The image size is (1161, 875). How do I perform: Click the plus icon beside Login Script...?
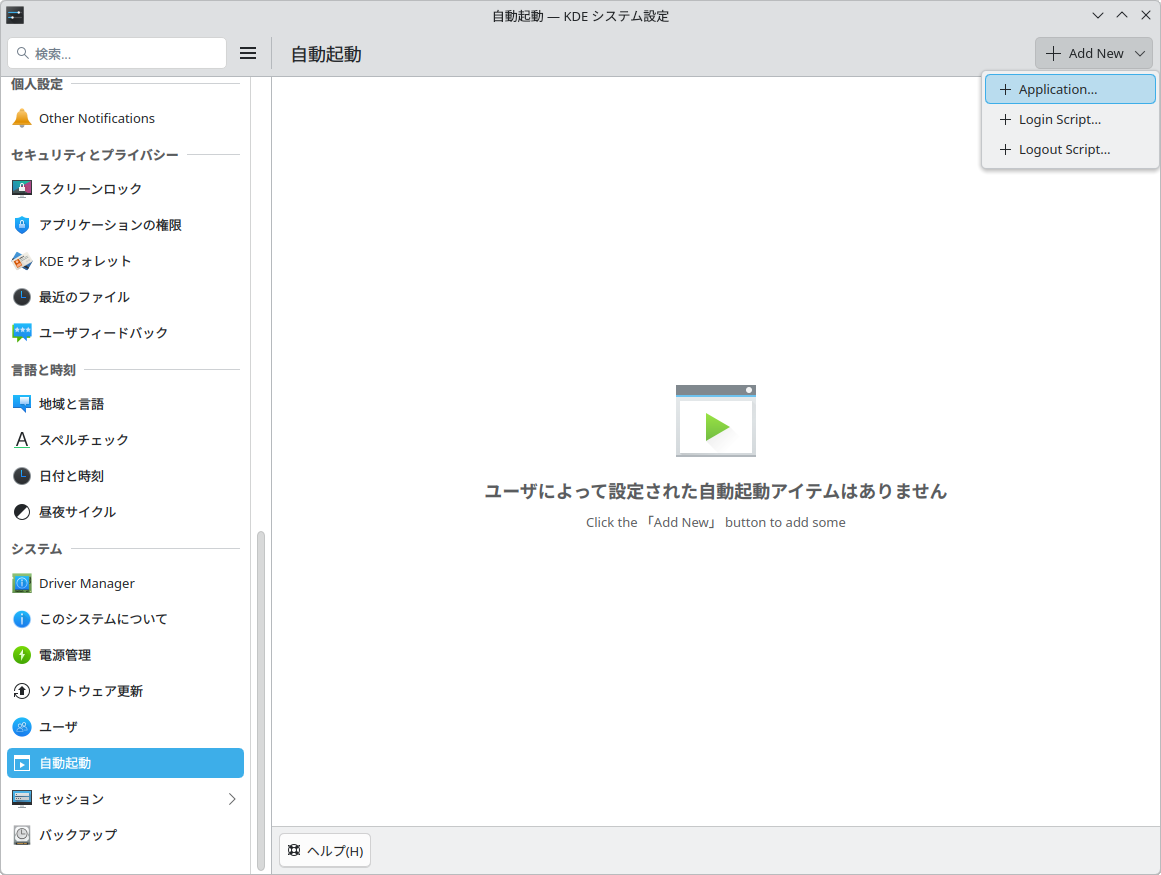coord(1006,119)
